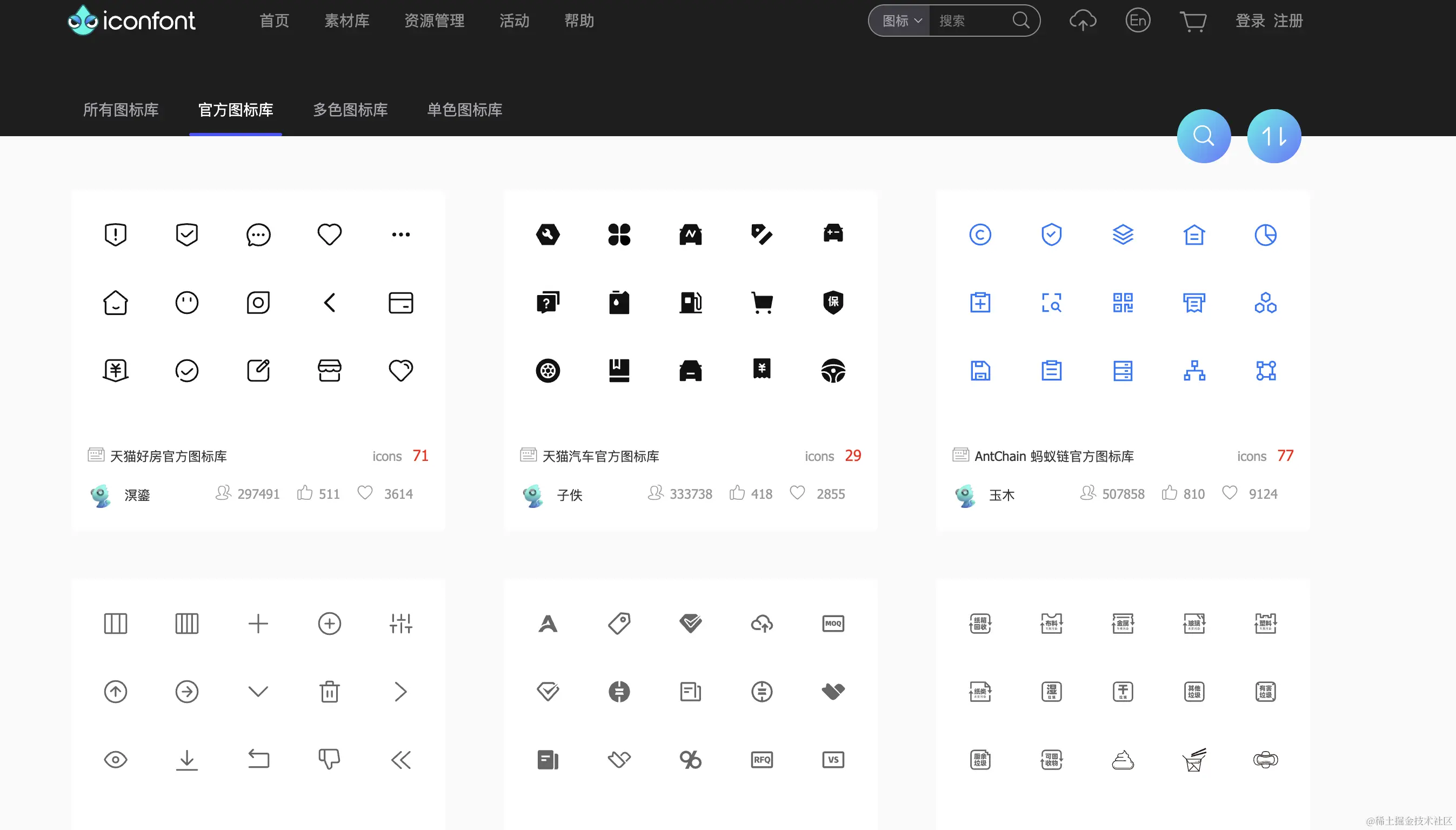
Task: Select the MOQ badge icon
Action: [833, 624]
